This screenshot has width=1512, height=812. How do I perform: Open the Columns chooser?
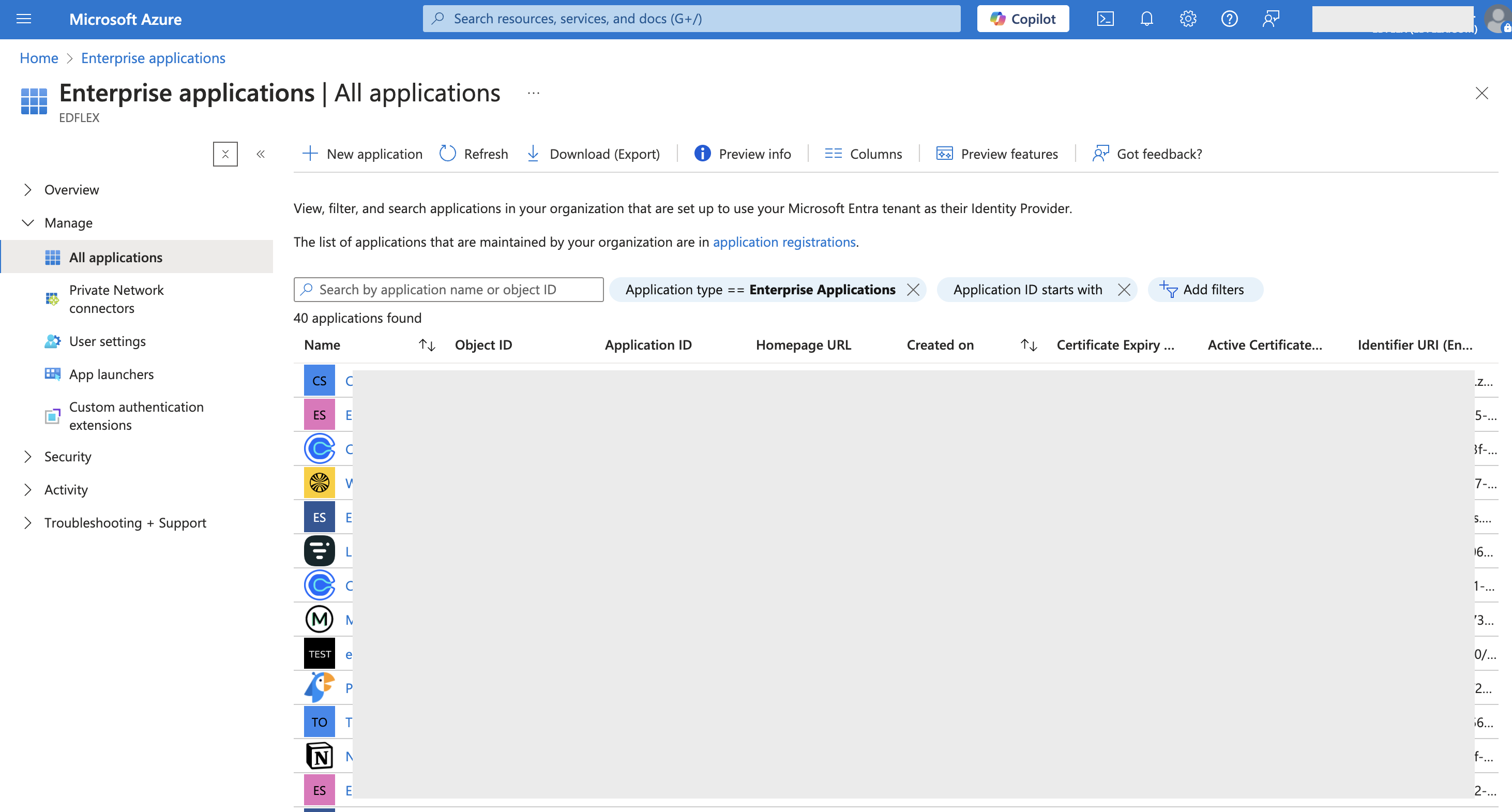[863, 154]
